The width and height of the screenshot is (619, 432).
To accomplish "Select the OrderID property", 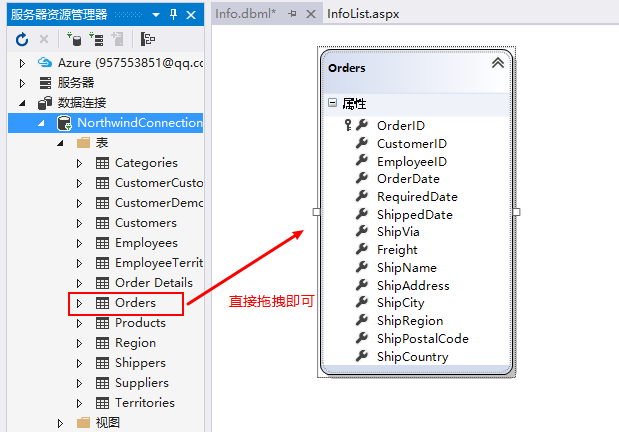I will click(401, 126).
